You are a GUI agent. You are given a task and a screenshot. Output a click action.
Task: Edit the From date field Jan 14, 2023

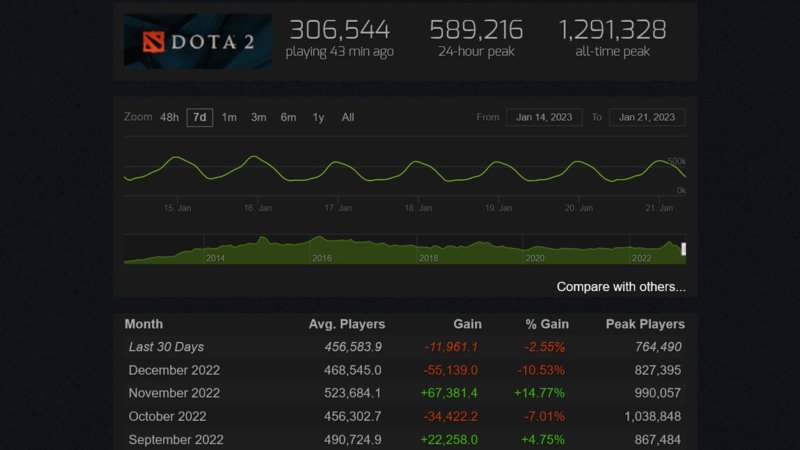(x=544, y=117)
